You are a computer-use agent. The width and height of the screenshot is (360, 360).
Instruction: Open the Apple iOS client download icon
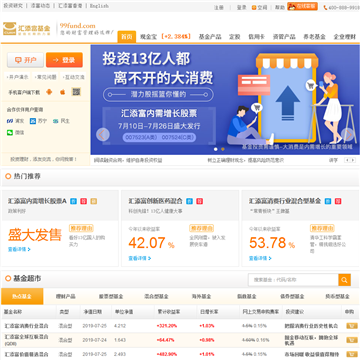62,92
